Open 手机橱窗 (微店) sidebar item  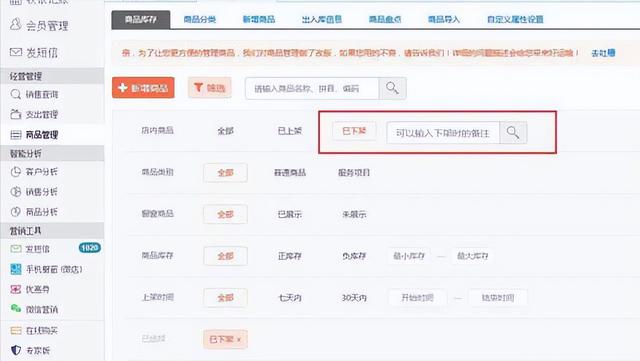(46, 269)
